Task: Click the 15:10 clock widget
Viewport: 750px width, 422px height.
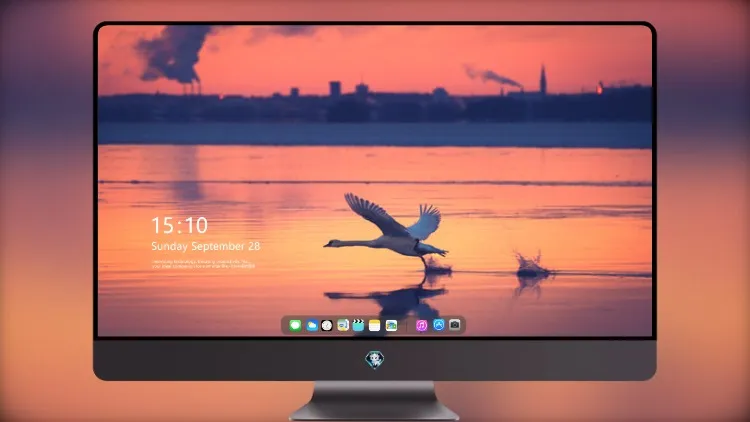Action: (x=179, y=225)
